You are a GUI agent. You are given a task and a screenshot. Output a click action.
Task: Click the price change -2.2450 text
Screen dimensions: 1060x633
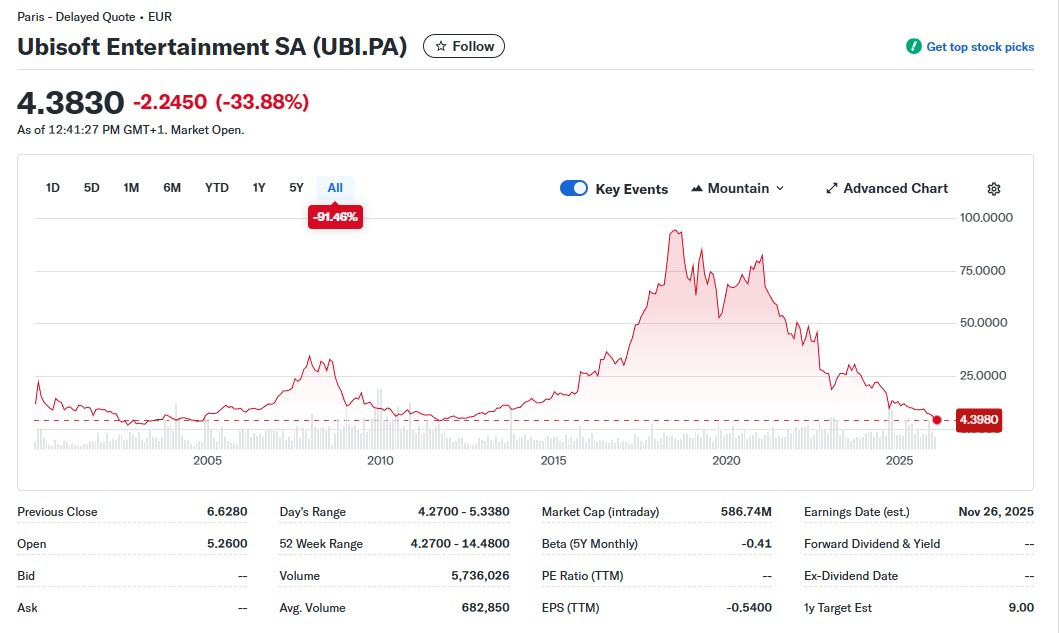(x=170, y=102)
